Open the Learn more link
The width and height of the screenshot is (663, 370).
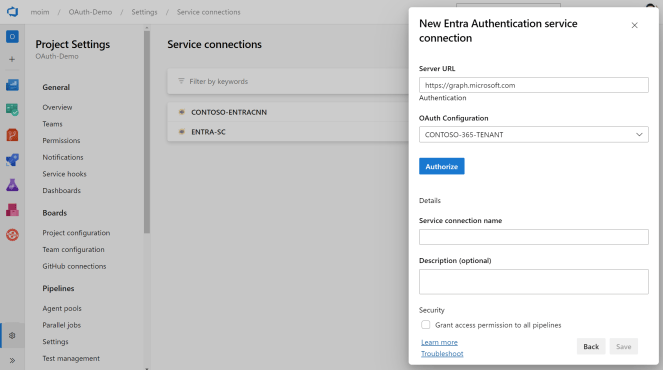[439, 342]
